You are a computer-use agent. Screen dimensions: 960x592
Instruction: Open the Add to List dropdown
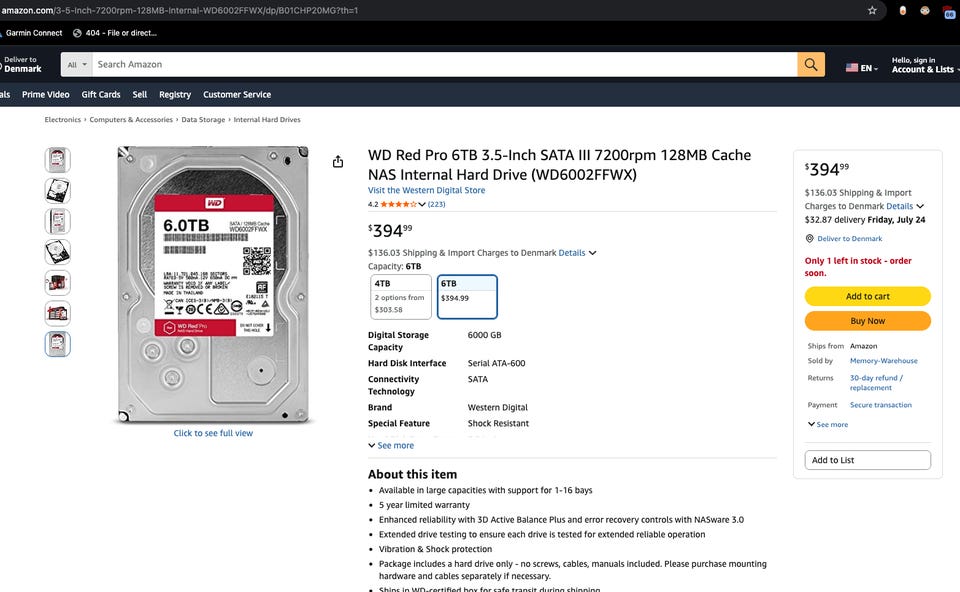coord(868,460)
